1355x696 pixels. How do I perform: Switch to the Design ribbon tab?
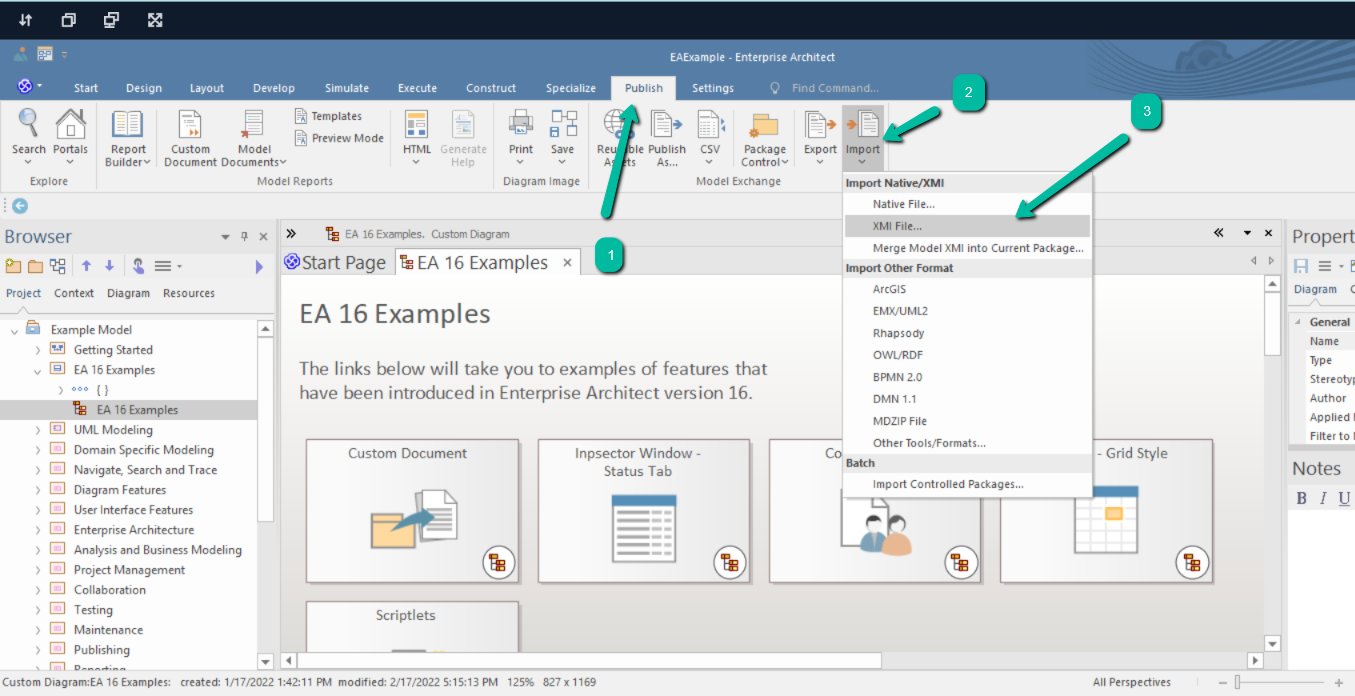pos(144,88)
